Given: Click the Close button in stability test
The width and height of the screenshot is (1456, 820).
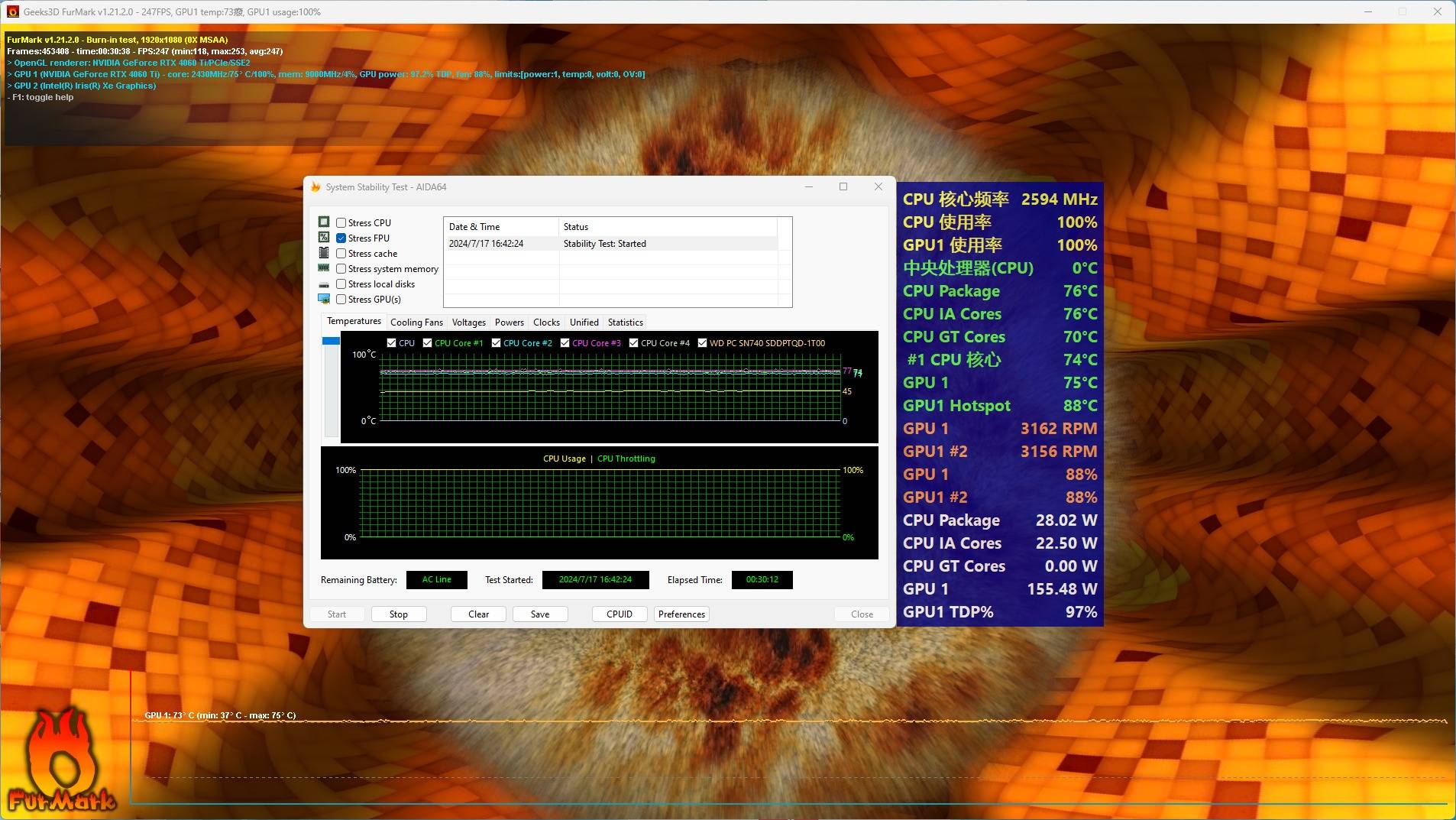Looking at the screenshot, I should [x=862, y=614].
